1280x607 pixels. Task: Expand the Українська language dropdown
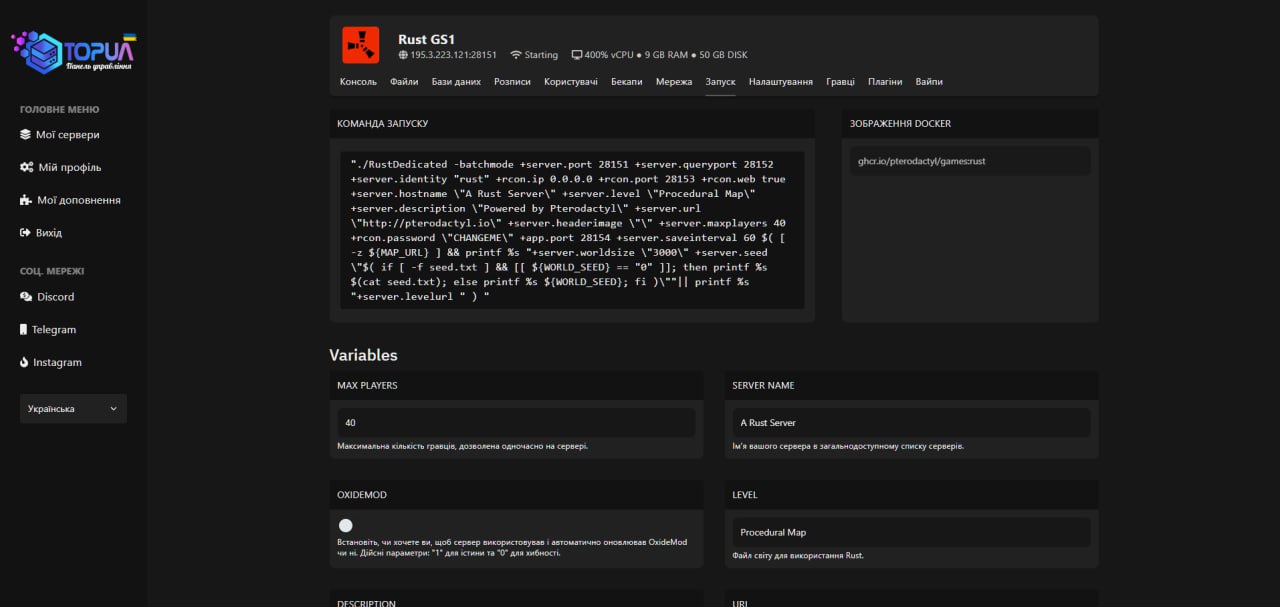[73, 409]
